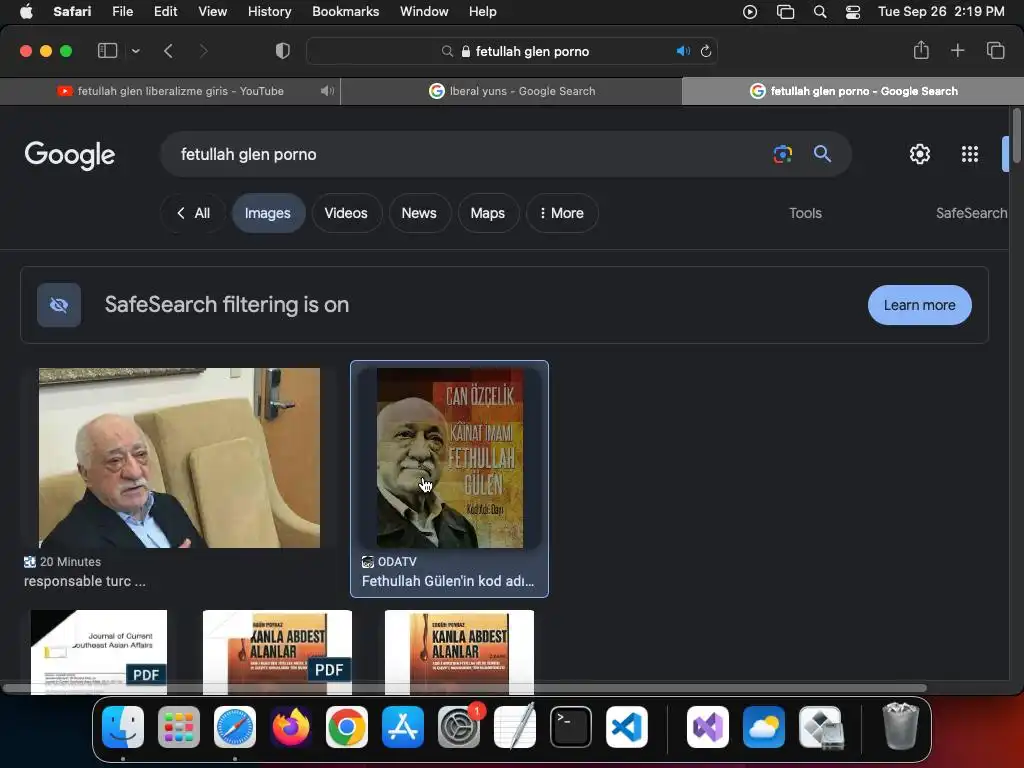Click the Safari address bar
Image resolution: width=1024 pixels, height=768 pixels.
(512, 51)
